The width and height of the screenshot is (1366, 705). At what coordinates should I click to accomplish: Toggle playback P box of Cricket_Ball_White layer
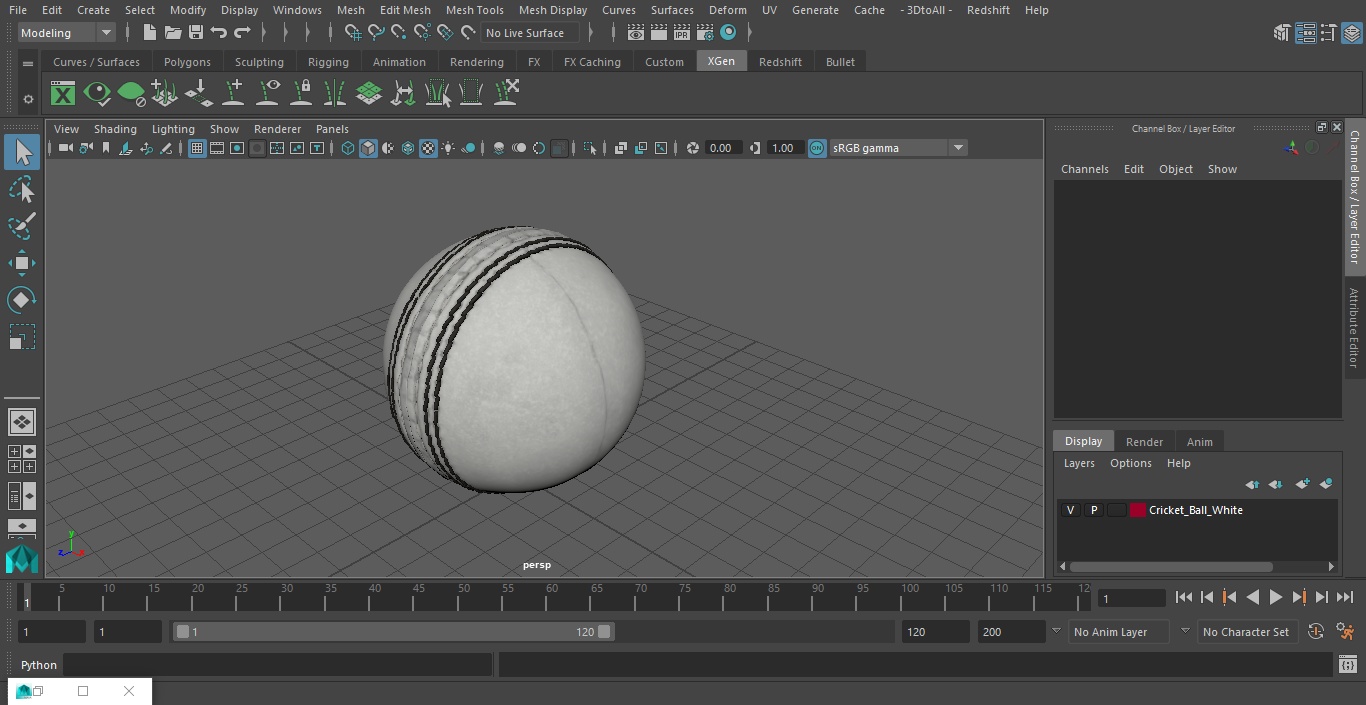coord(1093,510)
